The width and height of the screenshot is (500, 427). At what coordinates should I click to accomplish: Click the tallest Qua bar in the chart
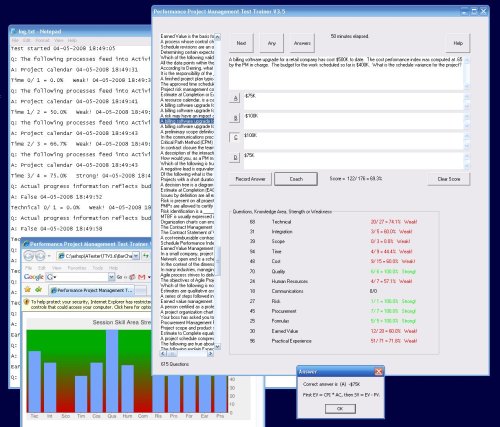pos(112,371)
